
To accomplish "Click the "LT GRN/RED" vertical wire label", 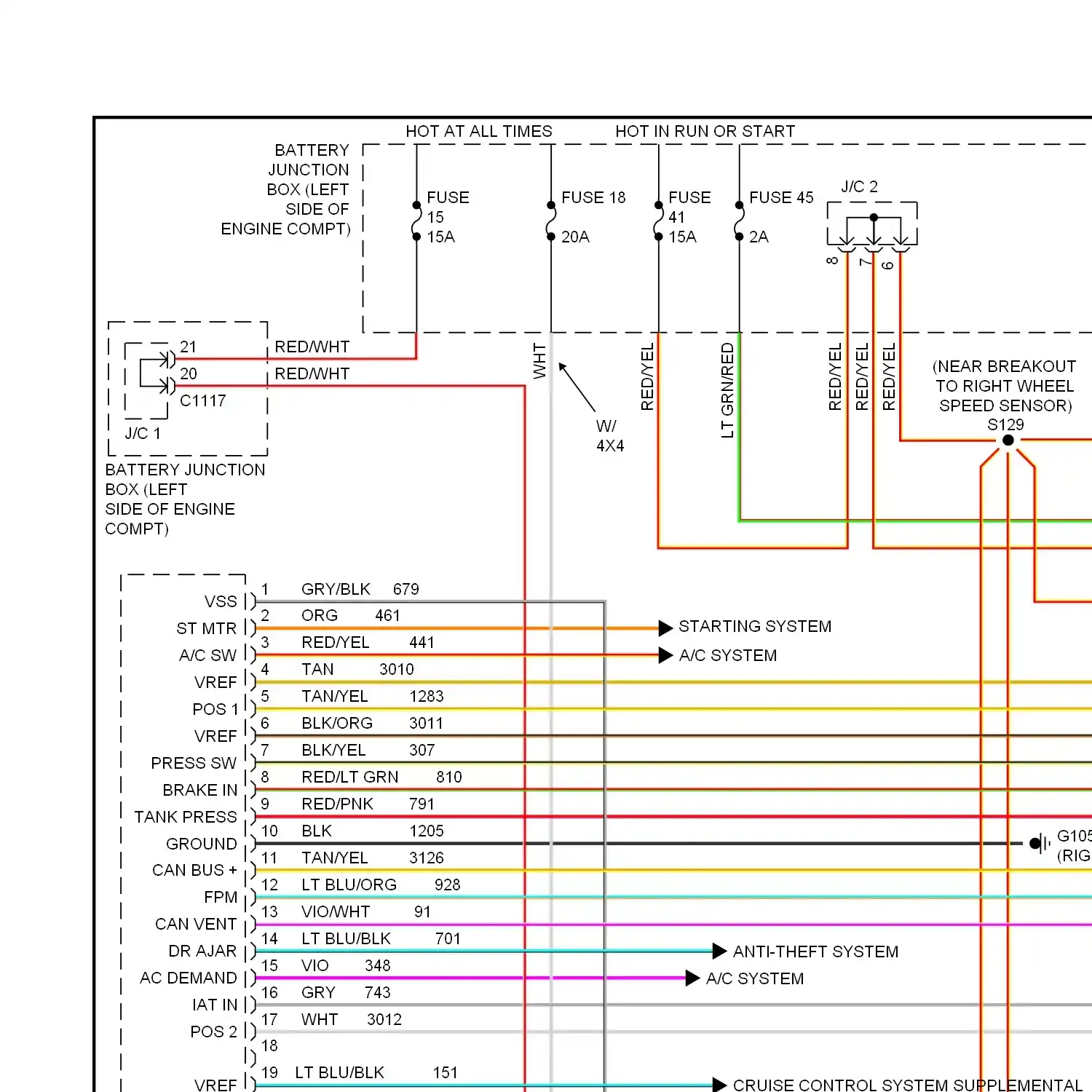I will coord(727,391).
